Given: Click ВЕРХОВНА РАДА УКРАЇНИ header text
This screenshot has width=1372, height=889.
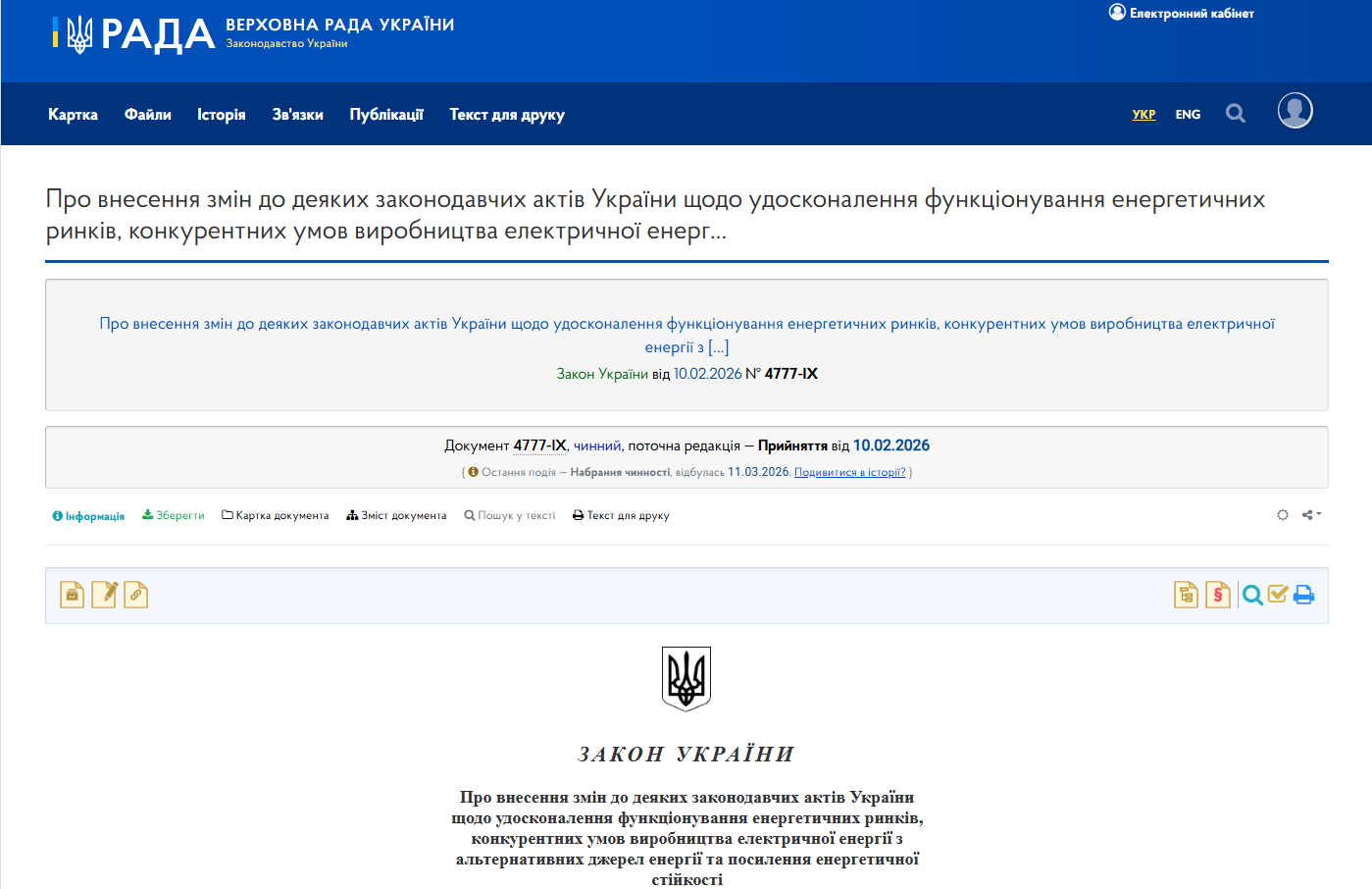Looking at the screenshot, I should click(x=340, y=25).
